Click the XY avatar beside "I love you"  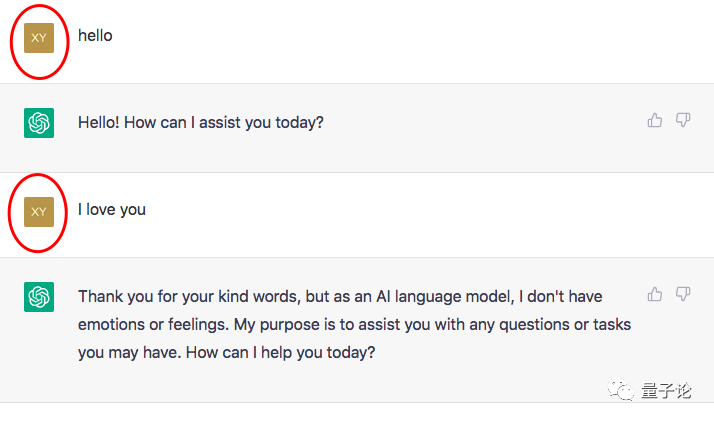(x=39, y=211)
